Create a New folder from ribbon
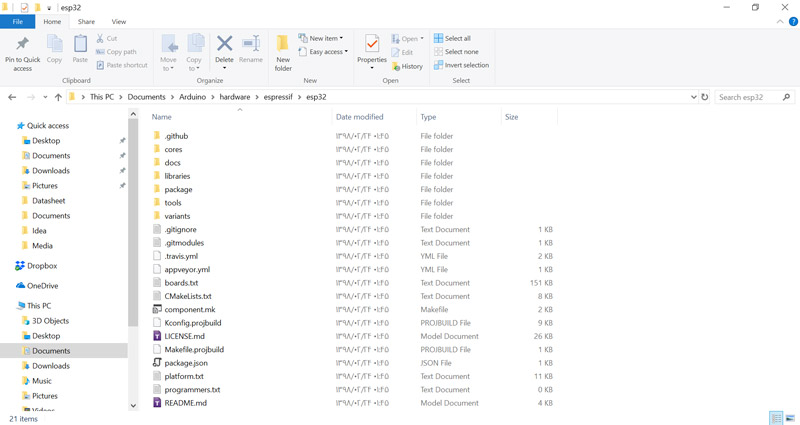The height and width of the screenshot is (425, 800). (283, 53)
